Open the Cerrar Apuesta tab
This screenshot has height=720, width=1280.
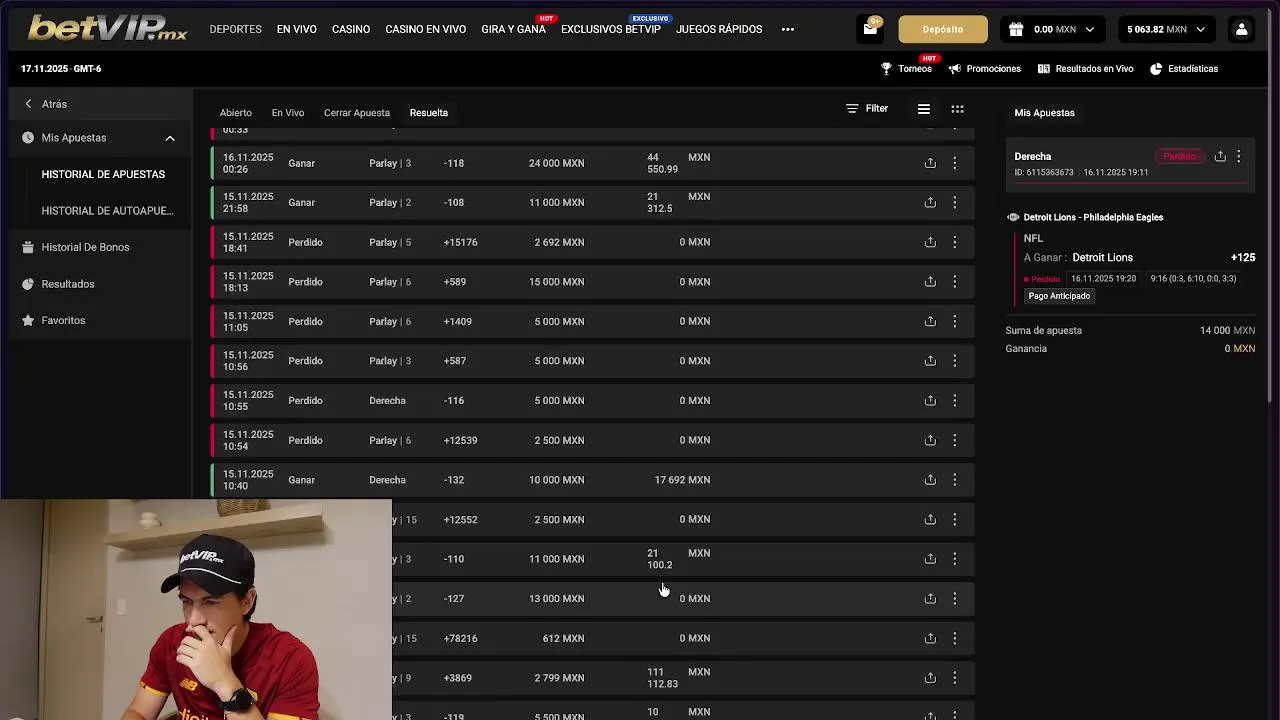coord(357,113)
